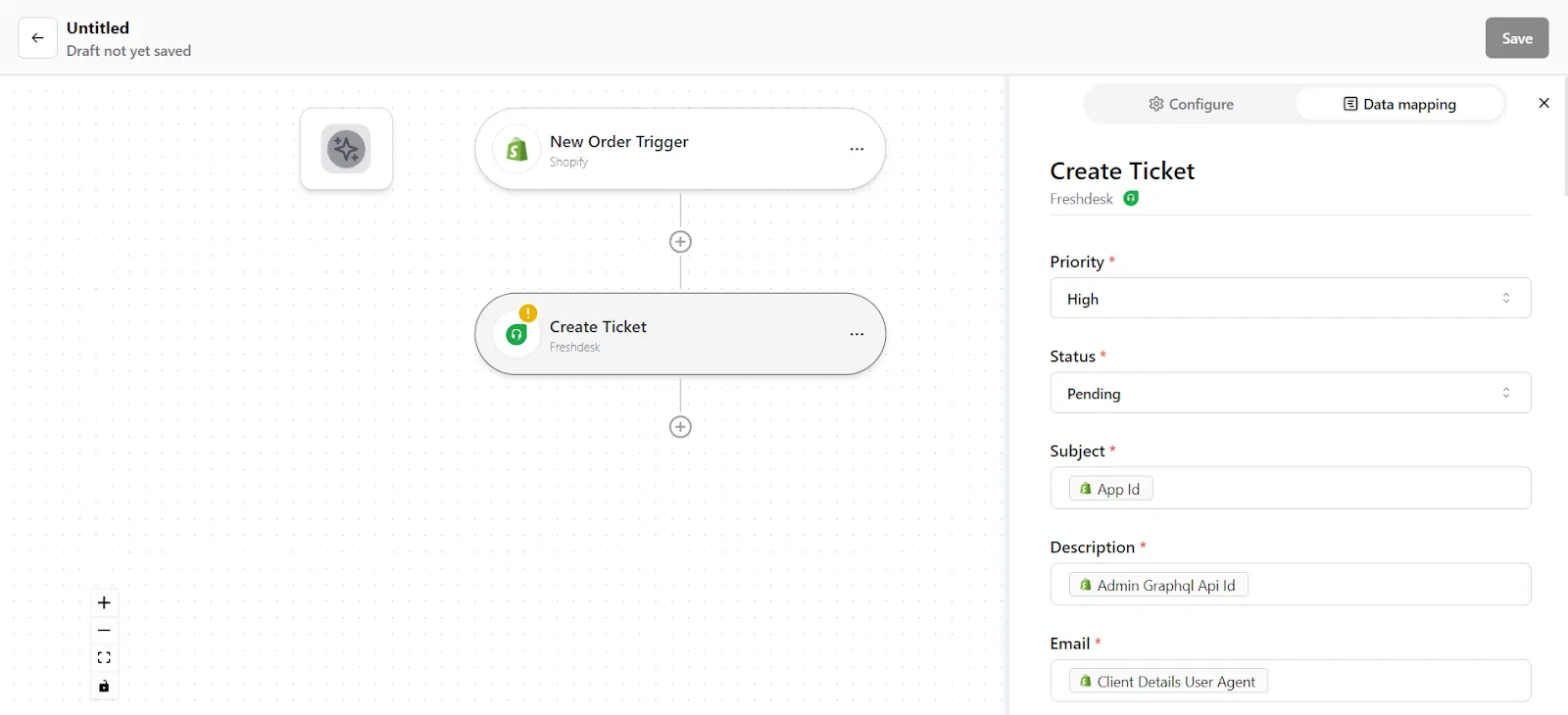Zoom in on the canvas

104,602
